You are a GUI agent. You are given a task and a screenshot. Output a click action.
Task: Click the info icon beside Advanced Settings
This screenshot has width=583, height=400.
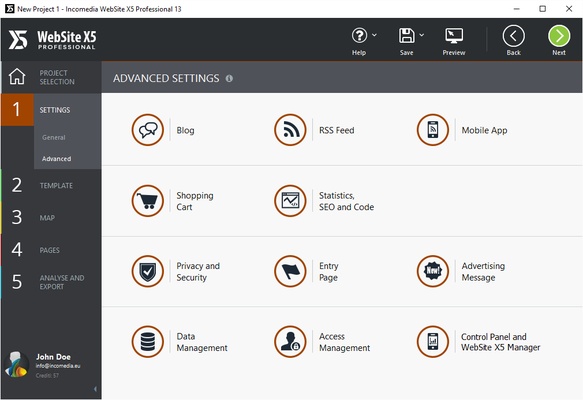click(229, 78)
